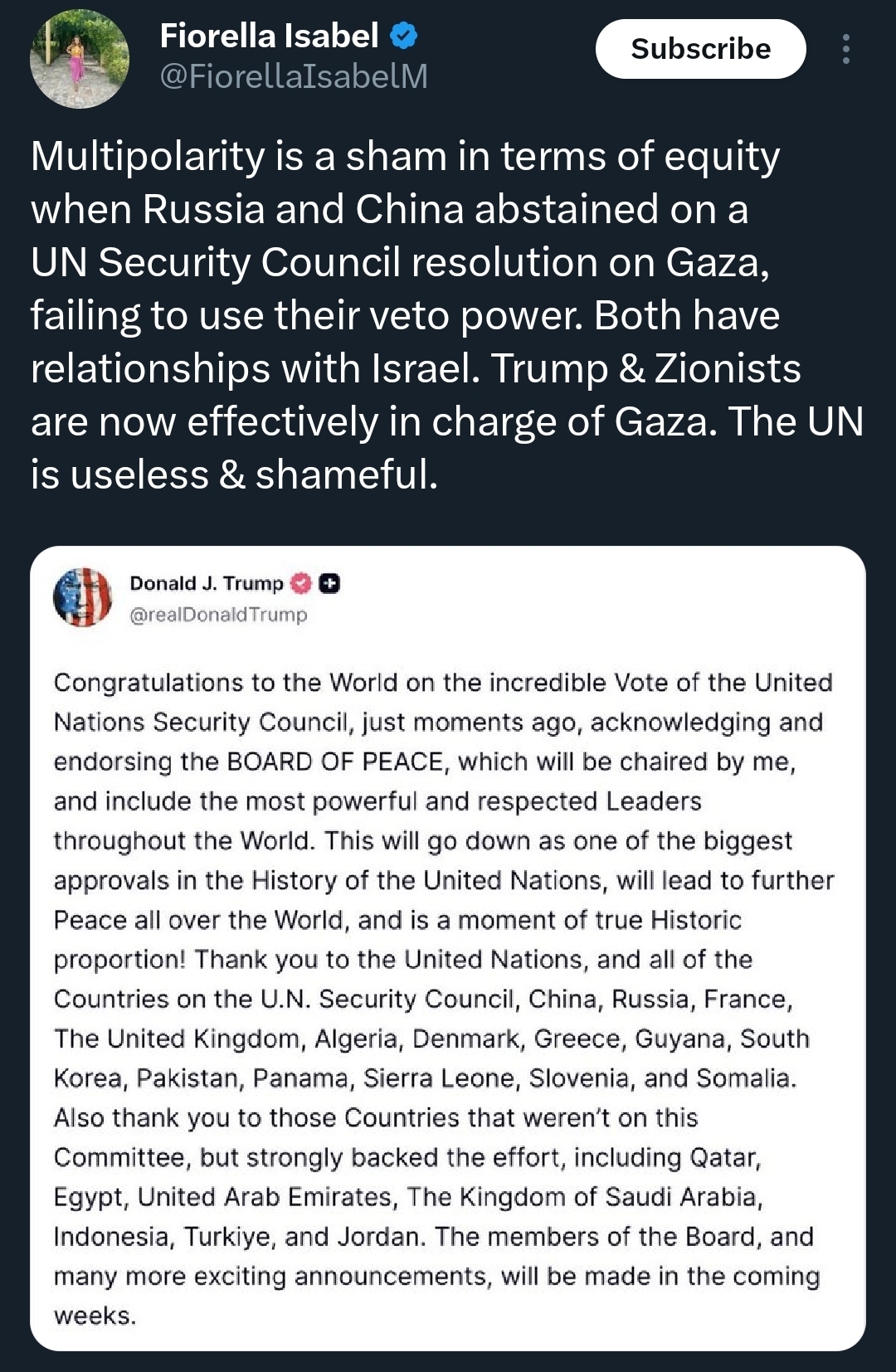Screen dimensions: 896x1372
Task: Tap the red verified badge beside Trump
Action: click(301, 584)
